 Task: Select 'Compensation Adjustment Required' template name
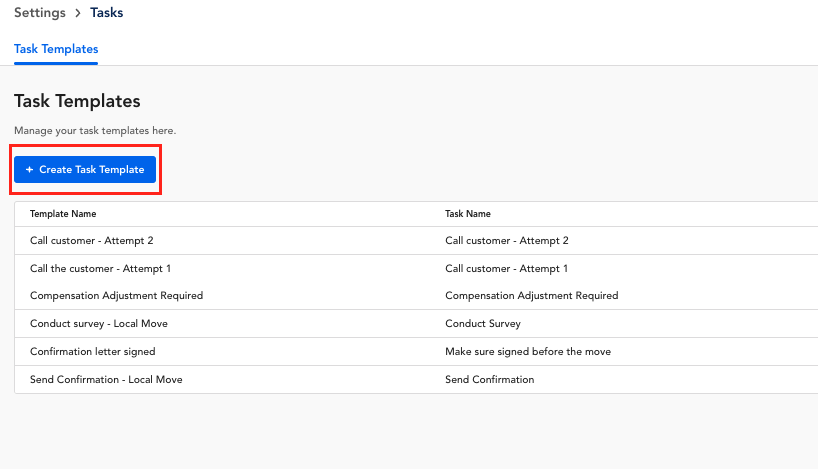(x=116, y=296)
